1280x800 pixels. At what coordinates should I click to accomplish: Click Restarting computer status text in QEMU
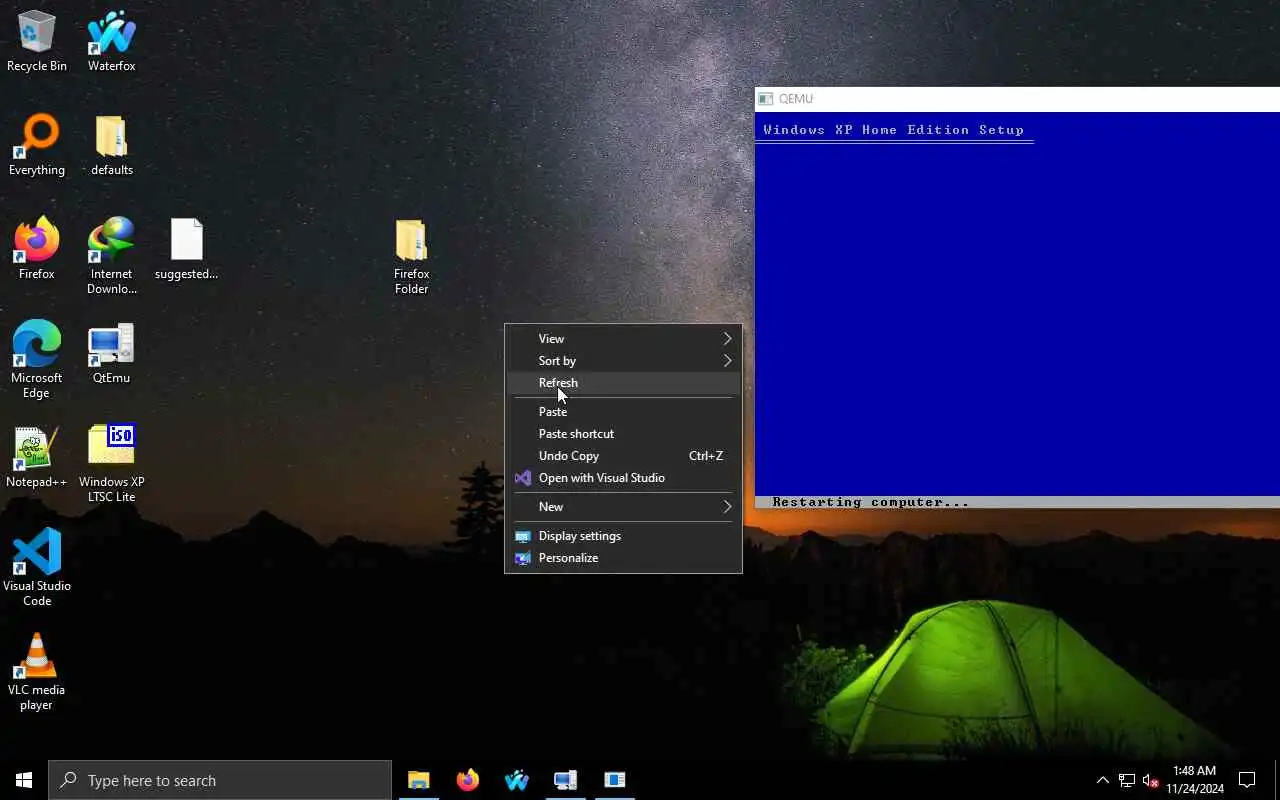pyautogui.click(x=870, y=502)
